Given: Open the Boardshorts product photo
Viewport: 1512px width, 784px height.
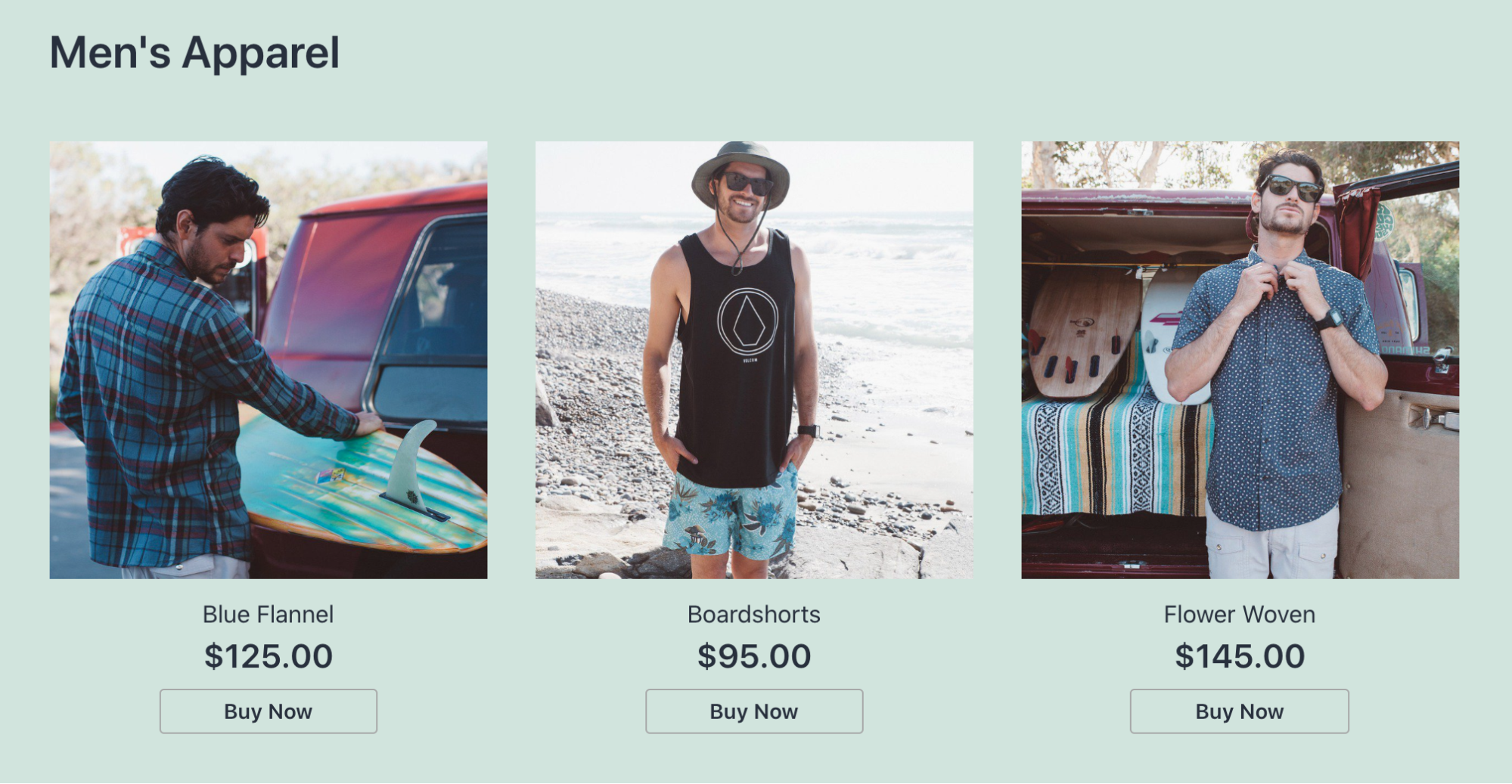Looking at the screenshot, I should (753, 360).
